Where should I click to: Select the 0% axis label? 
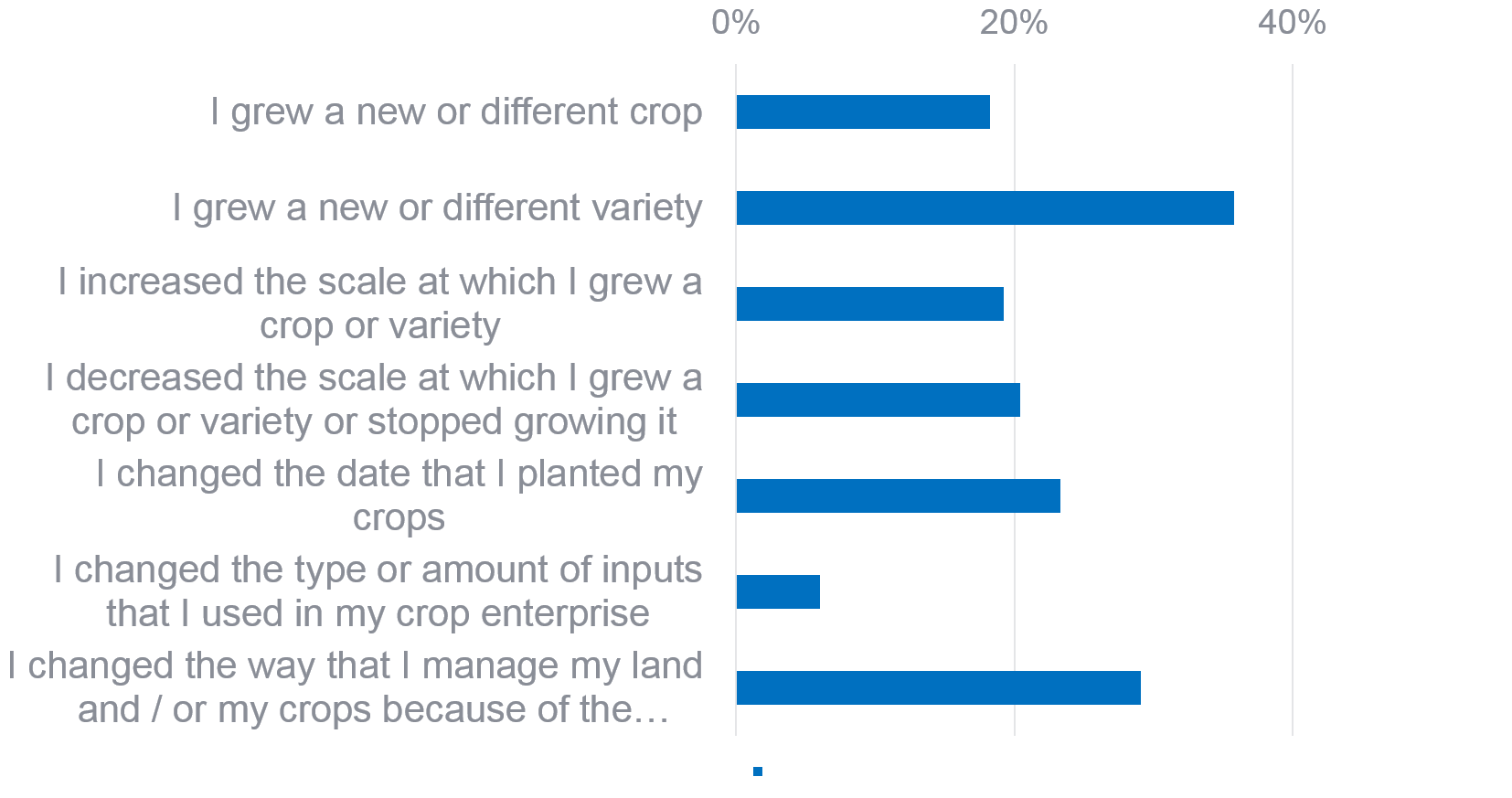pos(736,23)
